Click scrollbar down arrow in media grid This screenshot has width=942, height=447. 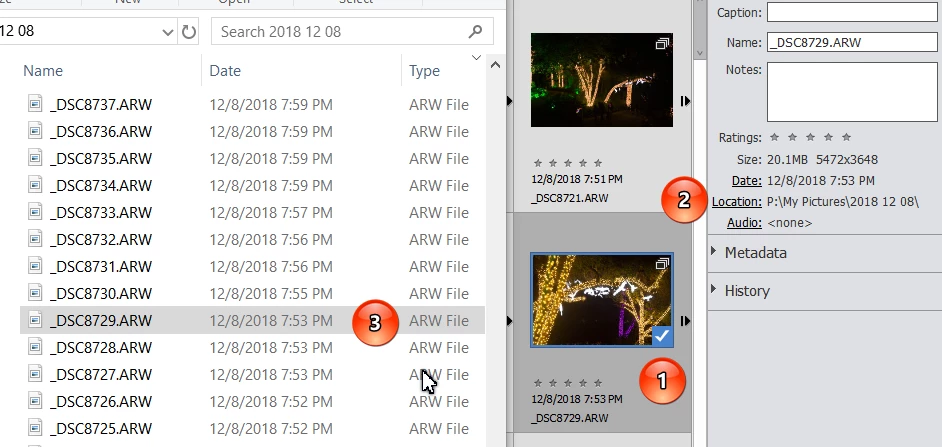699,53
